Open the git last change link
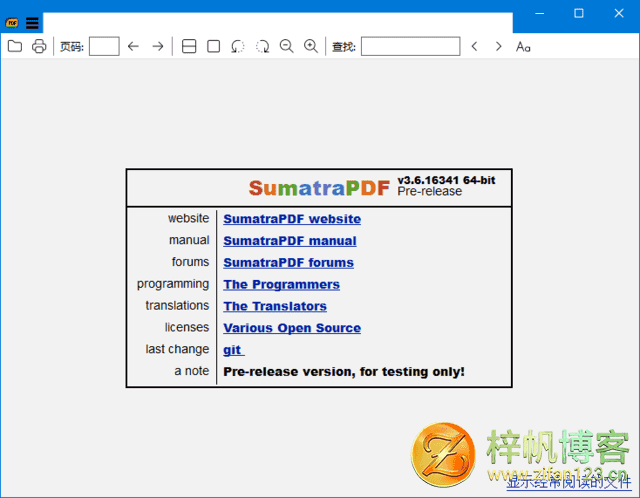 pyautogui.click(x=234, y=350)
